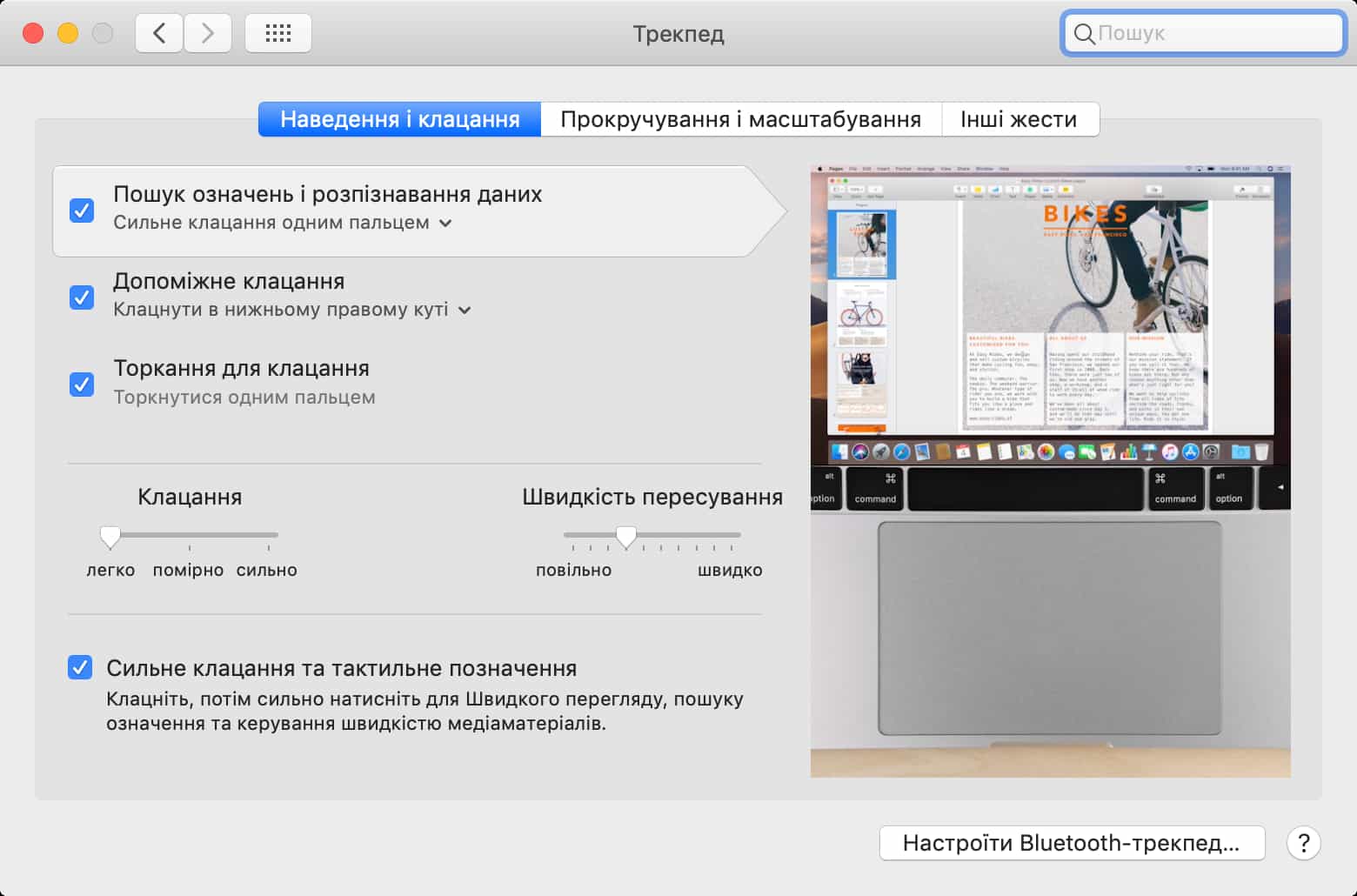This screenshot has width=1357, height=896.
Task: Click the "Торкання для клацання" label text
Action: click(242, 368)
